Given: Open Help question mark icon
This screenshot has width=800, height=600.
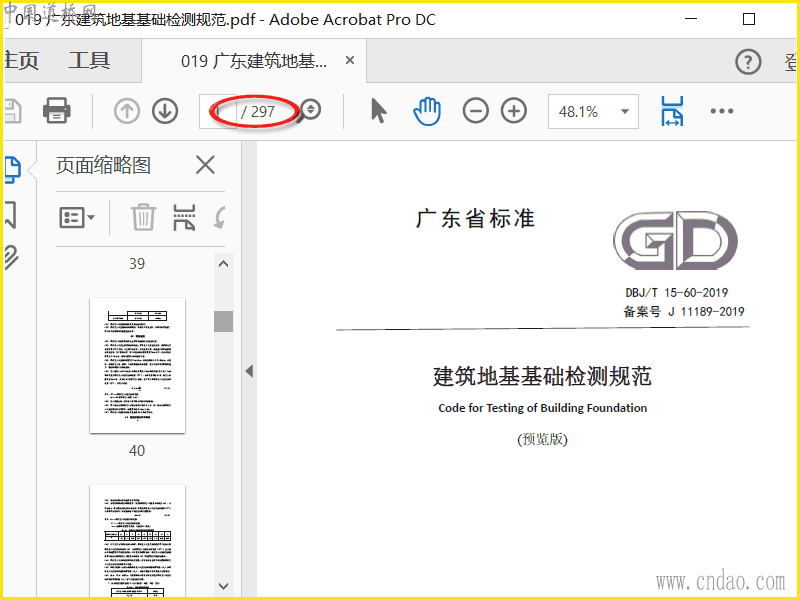Looking at the screenshot, I should point(748,62).
